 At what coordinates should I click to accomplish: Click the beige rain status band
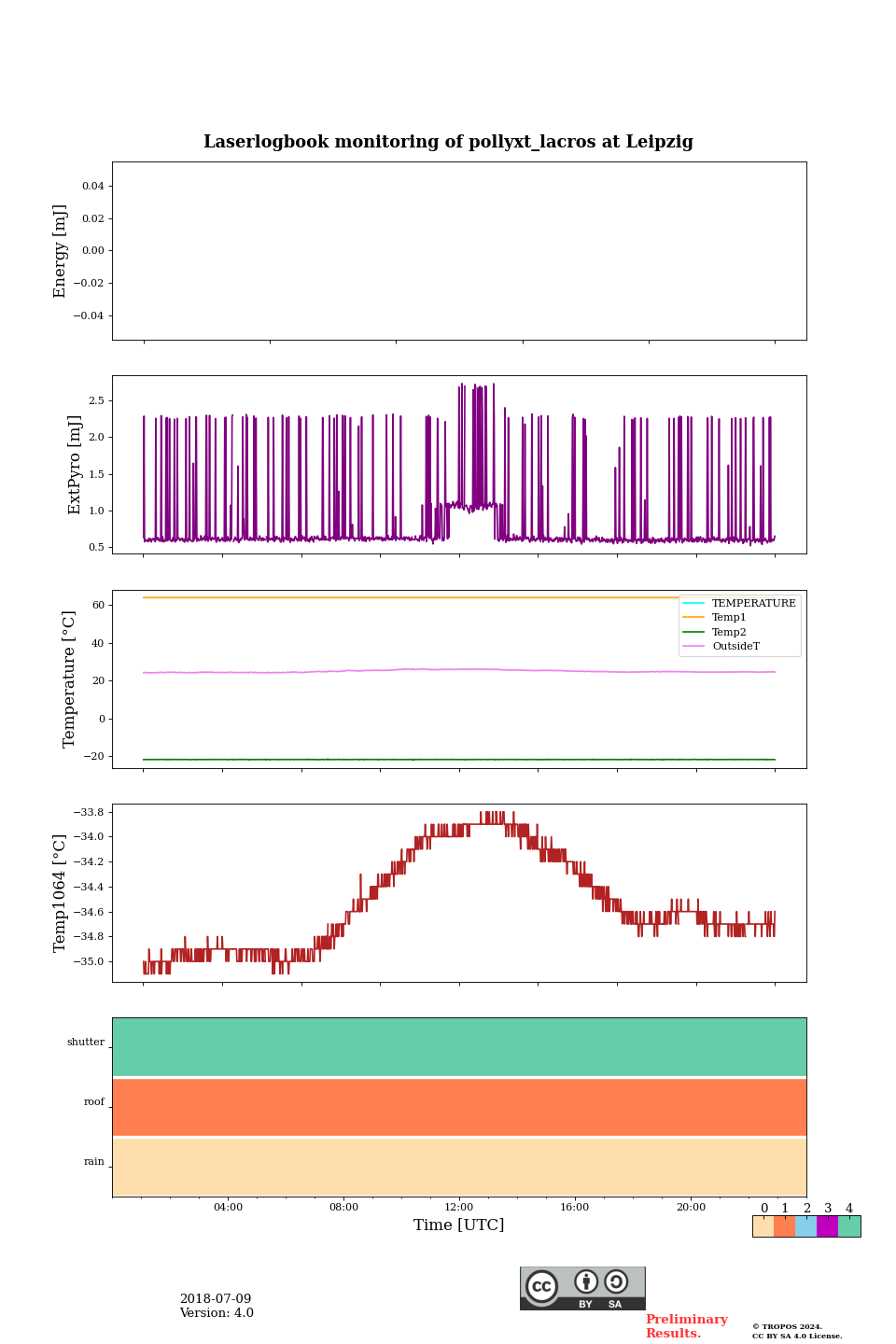click(459, 1167)
